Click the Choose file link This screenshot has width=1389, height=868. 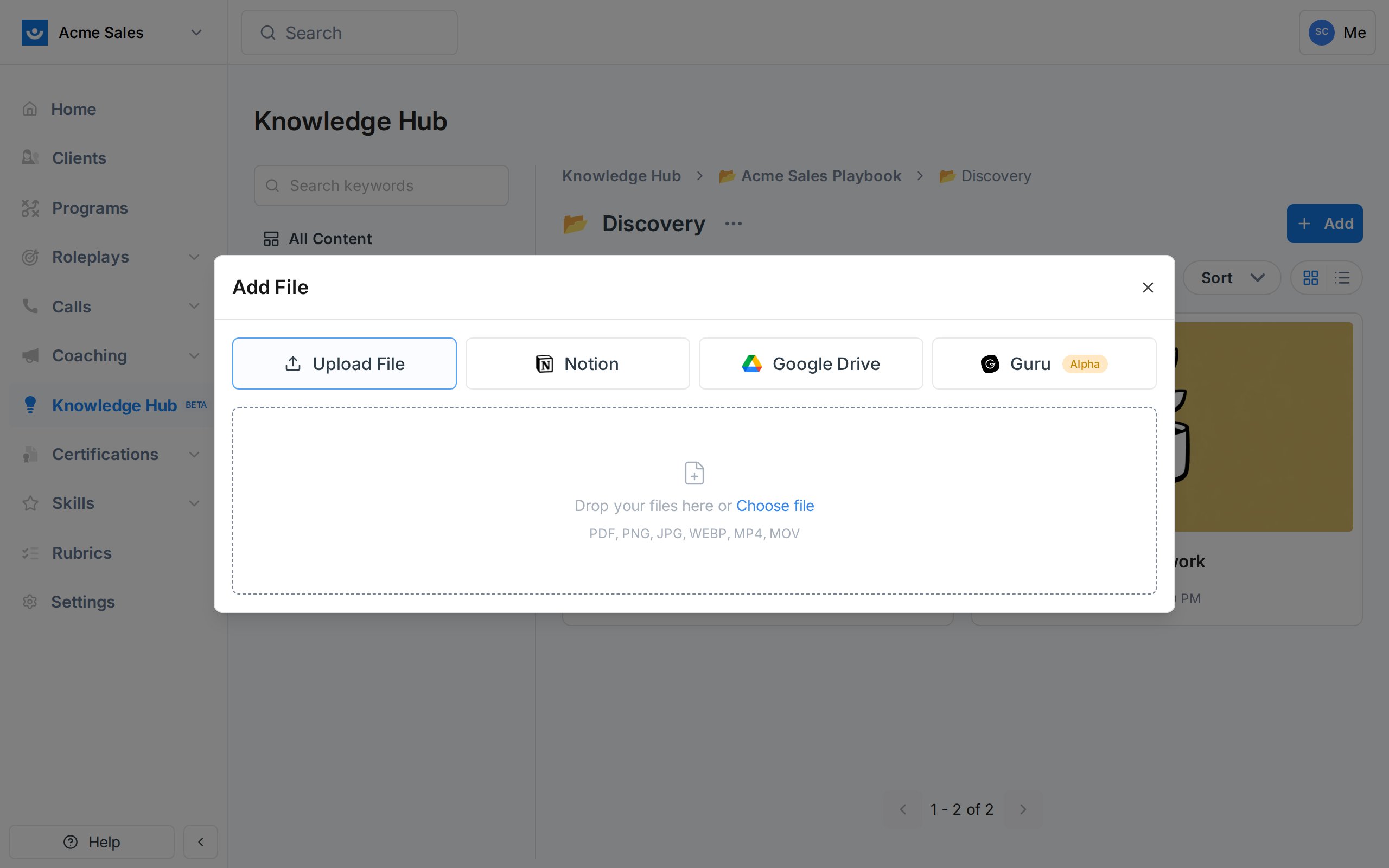775,506
